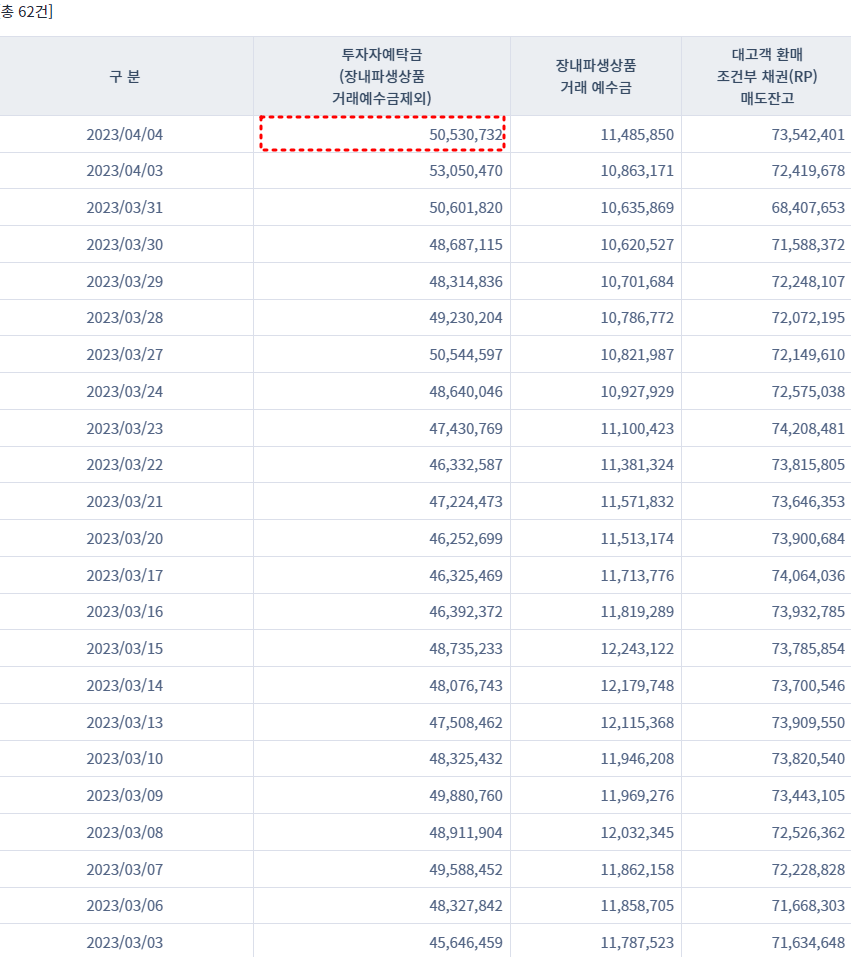Image resolution: width=851 pixels, height=957 pixels.
Task: Select the value 50,601,820
Action: [x=466, y=208]
